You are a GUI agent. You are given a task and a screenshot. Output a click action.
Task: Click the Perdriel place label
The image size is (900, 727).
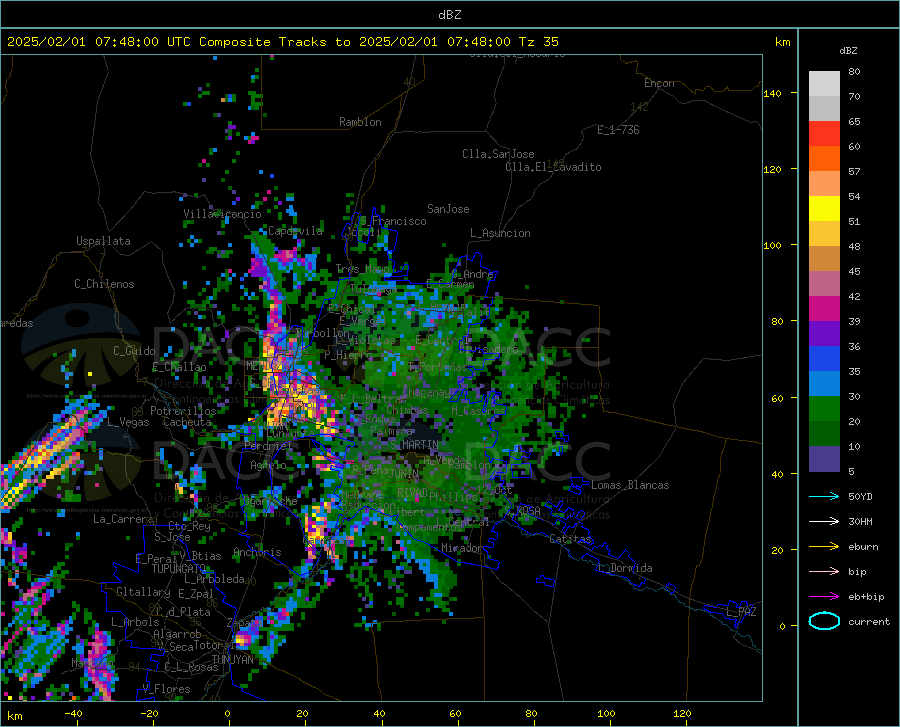(x=268, y=445)
